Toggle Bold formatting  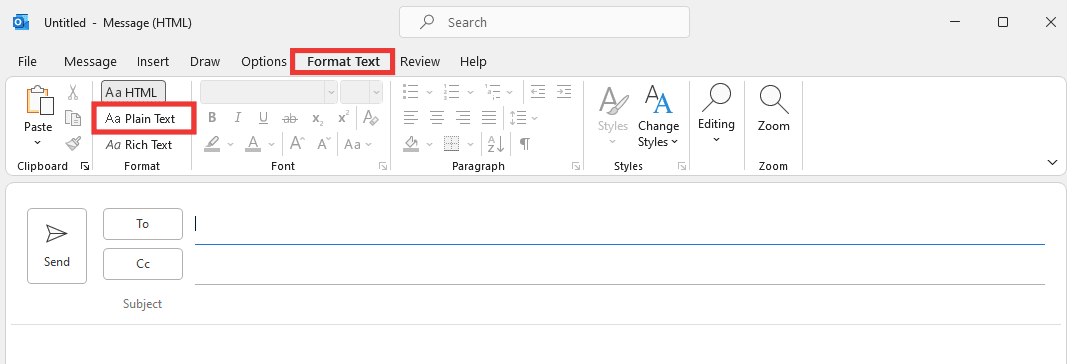tap(212, 118)
